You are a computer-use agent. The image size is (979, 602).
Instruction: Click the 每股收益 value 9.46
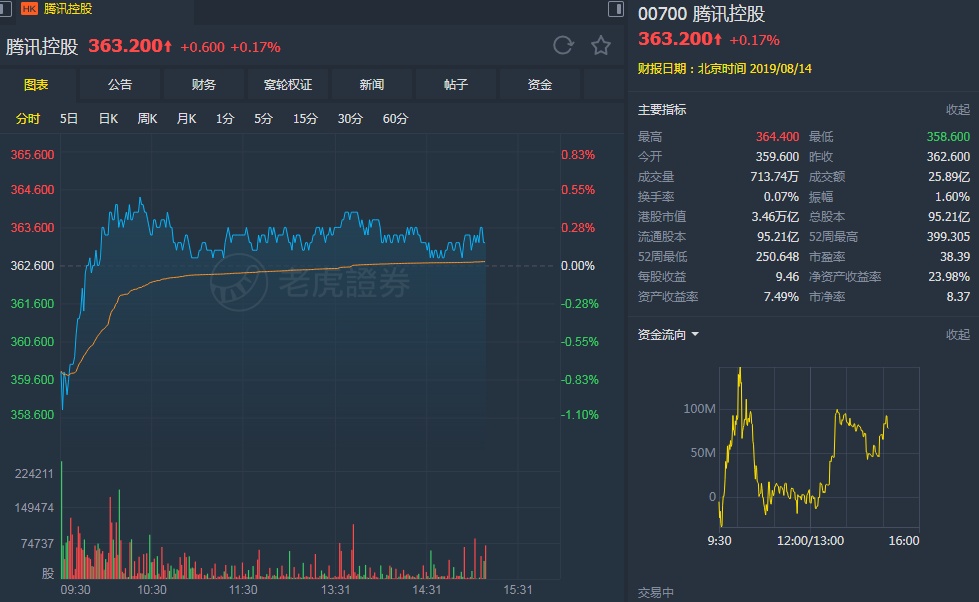[787, 277]
